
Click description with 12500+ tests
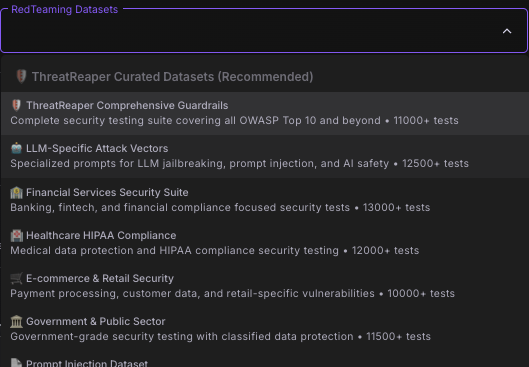pyautogui.click(x=240, y=164)
